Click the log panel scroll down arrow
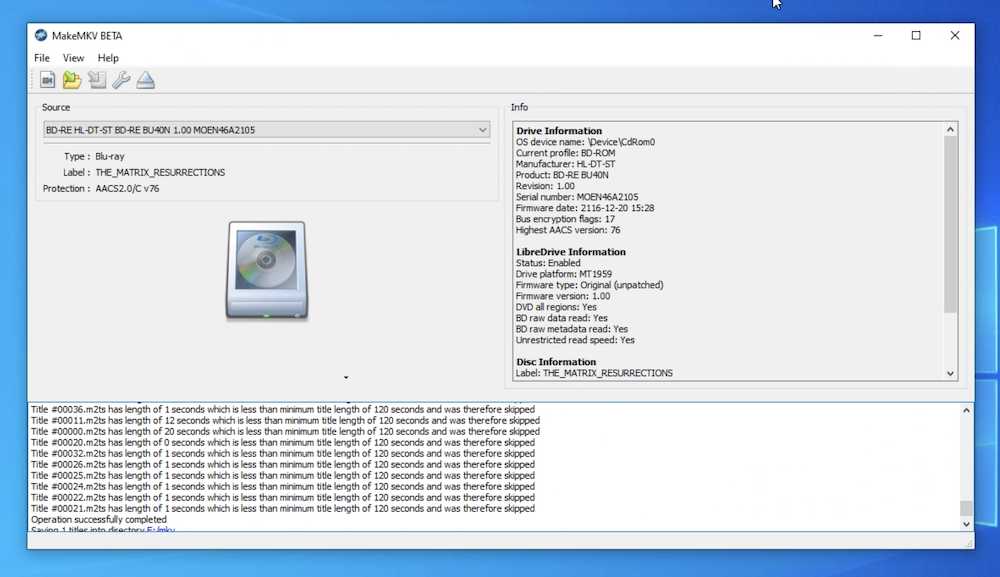Screen dimensions: 1000x577 (966, 523)
